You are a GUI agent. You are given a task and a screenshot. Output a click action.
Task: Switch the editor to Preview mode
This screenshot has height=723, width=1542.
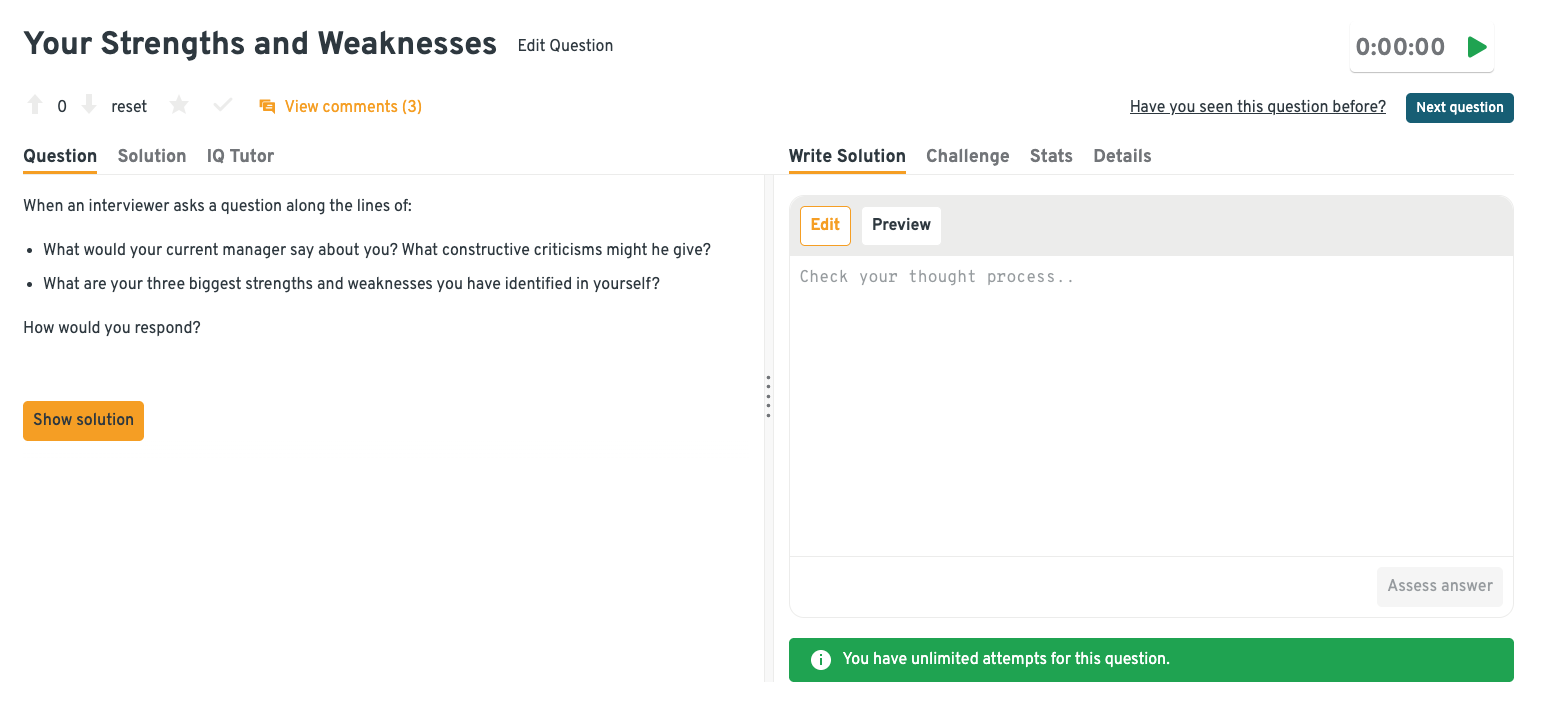[901, 225]
